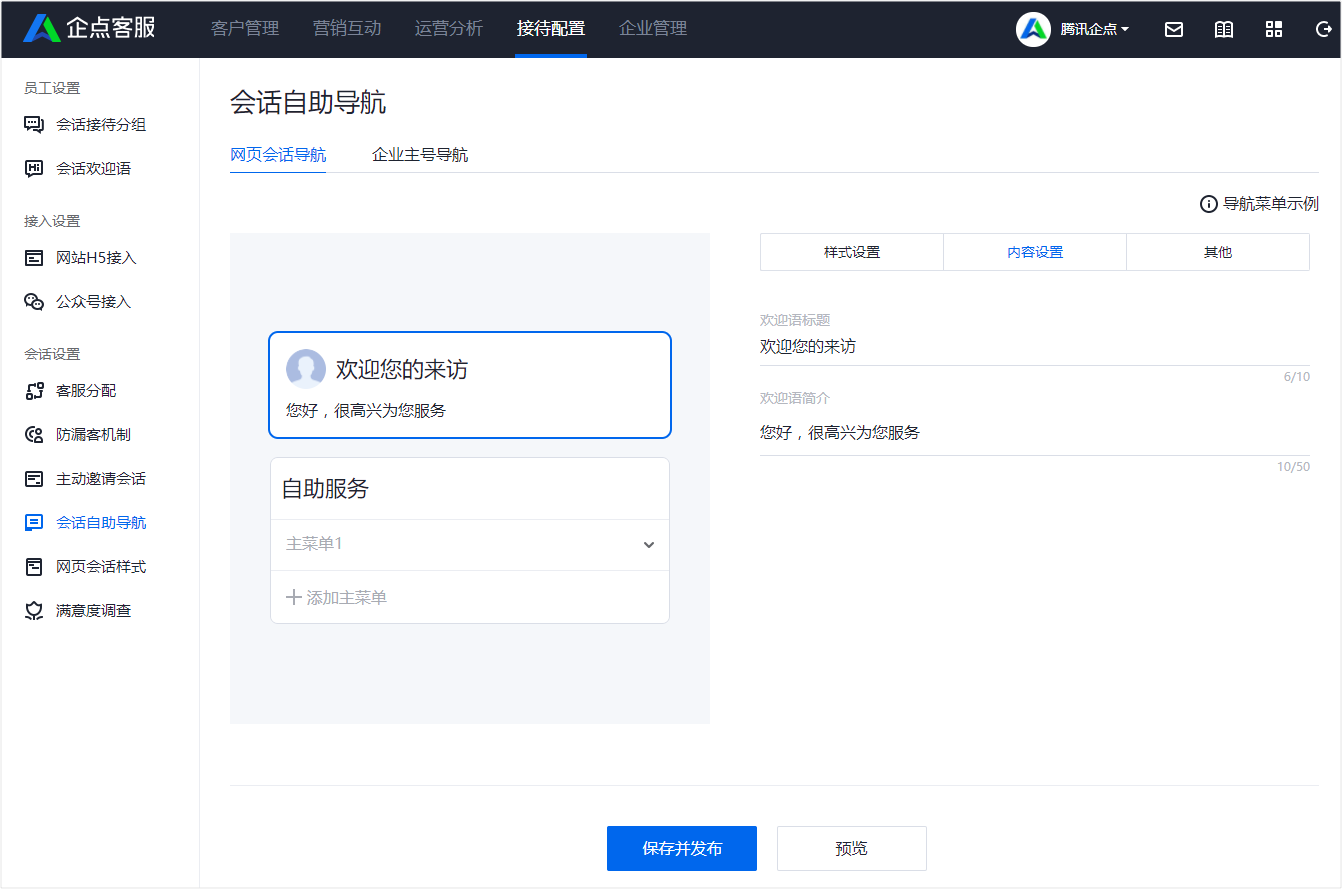Image resolution: width=1342 pixels, height=889 pixels.
Task: Go to 会话接待分组 in sidebar
Action: pyautogui.click(x=101, y=125)
